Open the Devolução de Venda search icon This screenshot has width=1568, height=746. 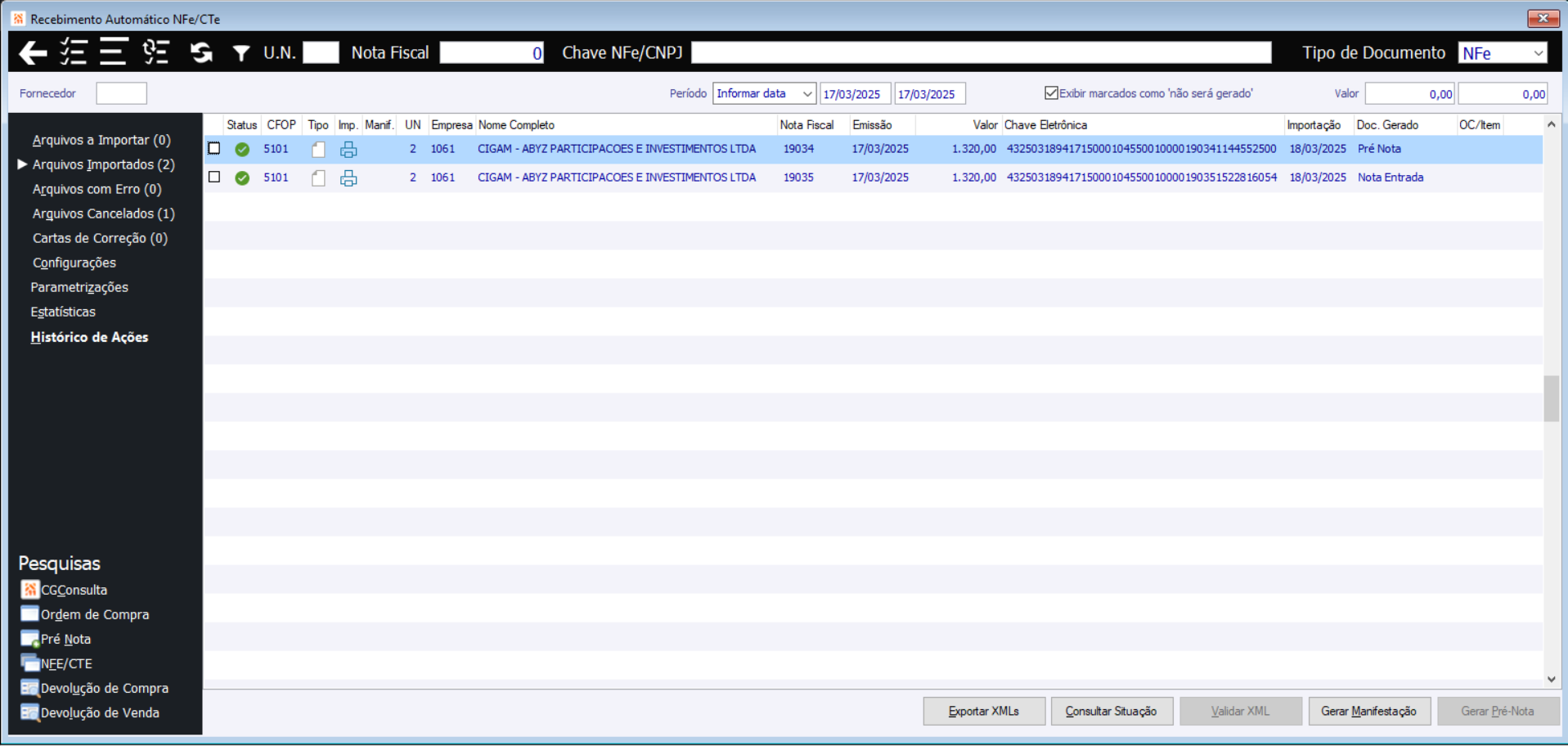pos(30,712)
